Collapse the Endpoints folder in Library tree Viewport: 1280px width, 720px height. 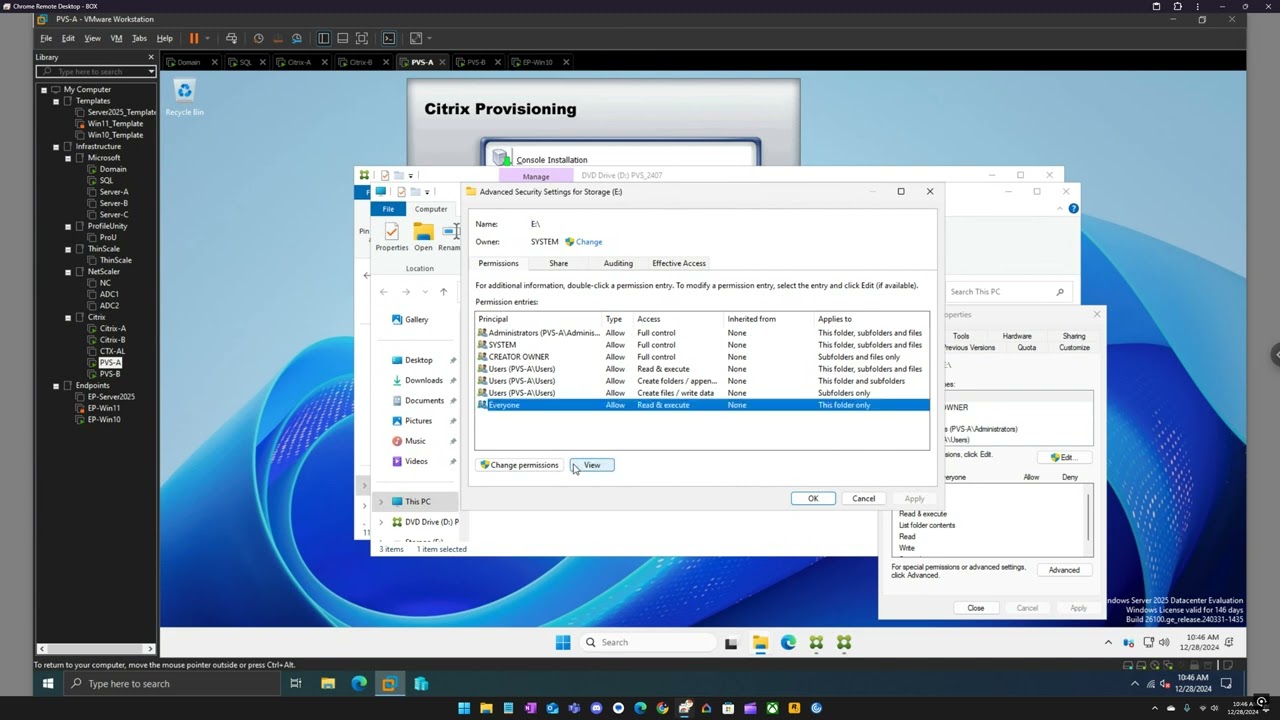pyautogui.click(x=56, y=385)
